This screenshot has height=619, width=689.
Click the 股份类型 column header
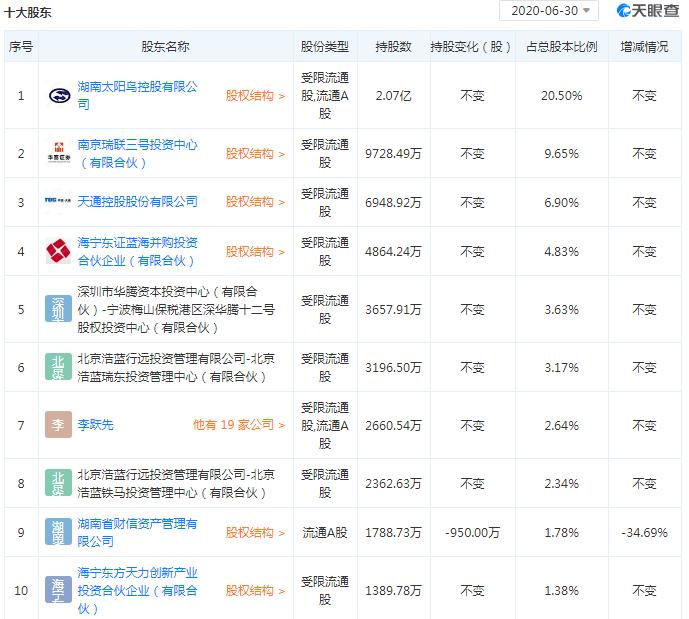pos(325,46)
